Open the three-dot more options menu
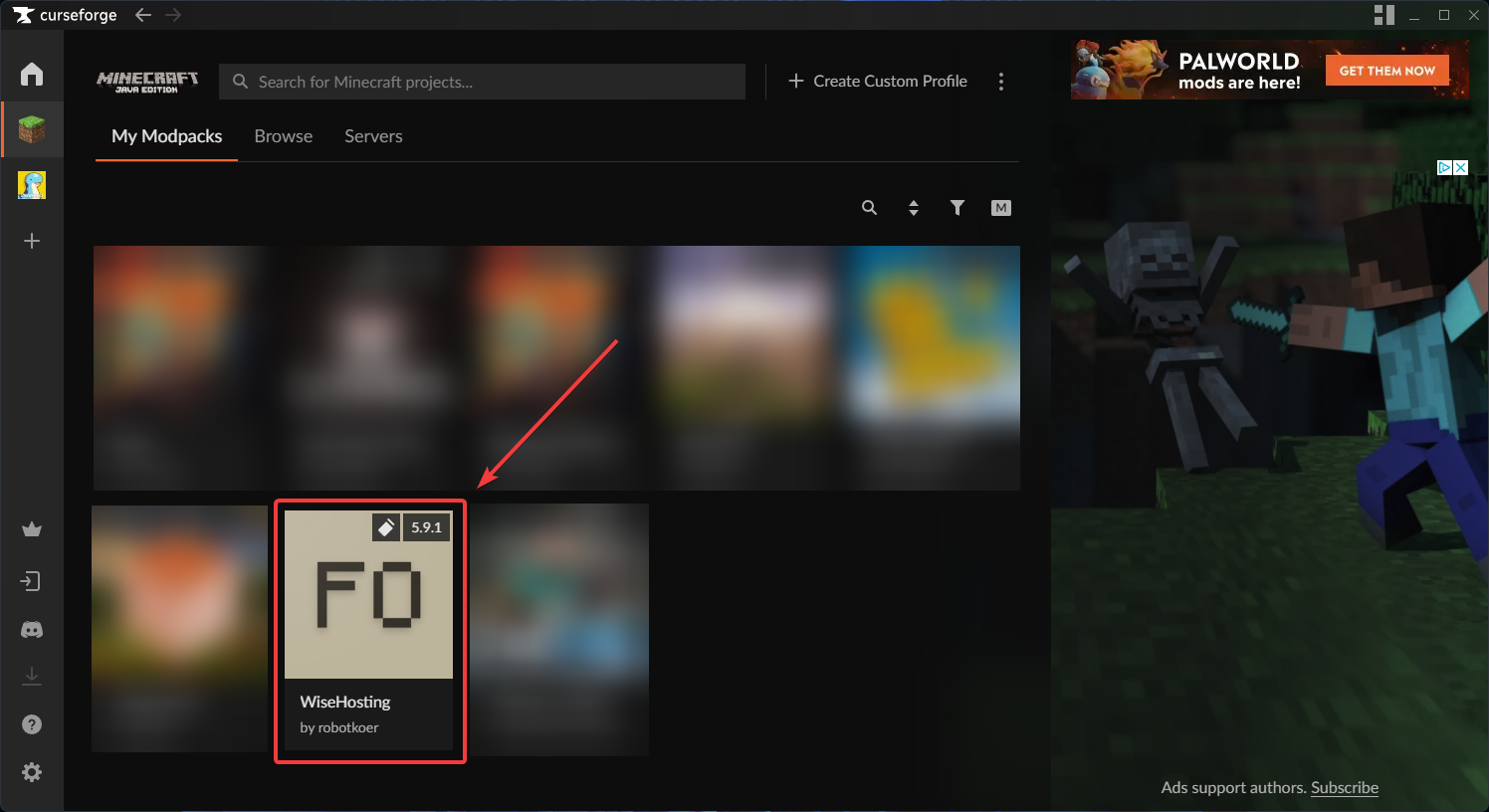1489x812 pixels. (x=1001, y=82)
